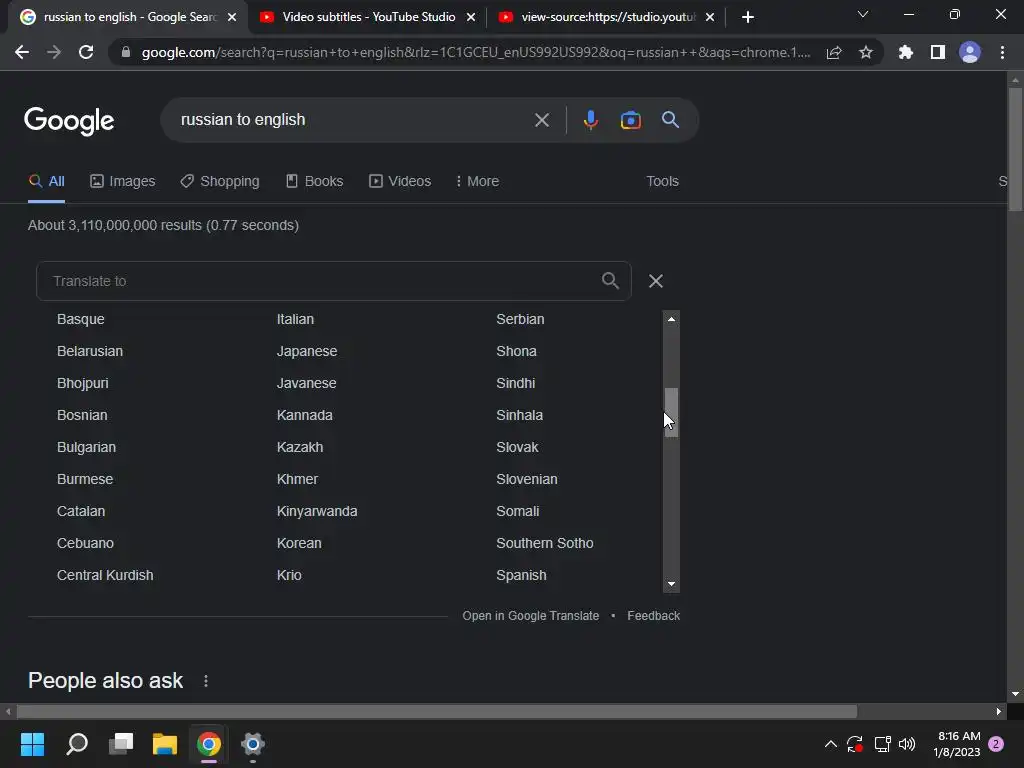Open in Google Translate link

530,616
